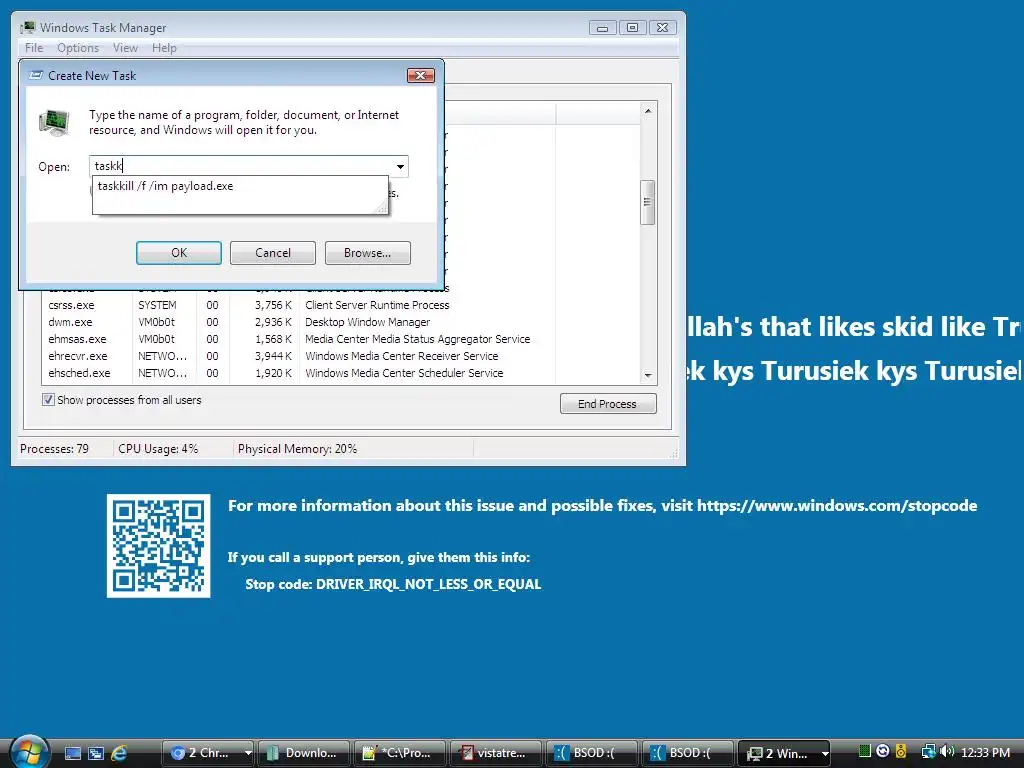1024x768 pixels.
Task: Click the network tray icon
Action: [x=928, y=752]
